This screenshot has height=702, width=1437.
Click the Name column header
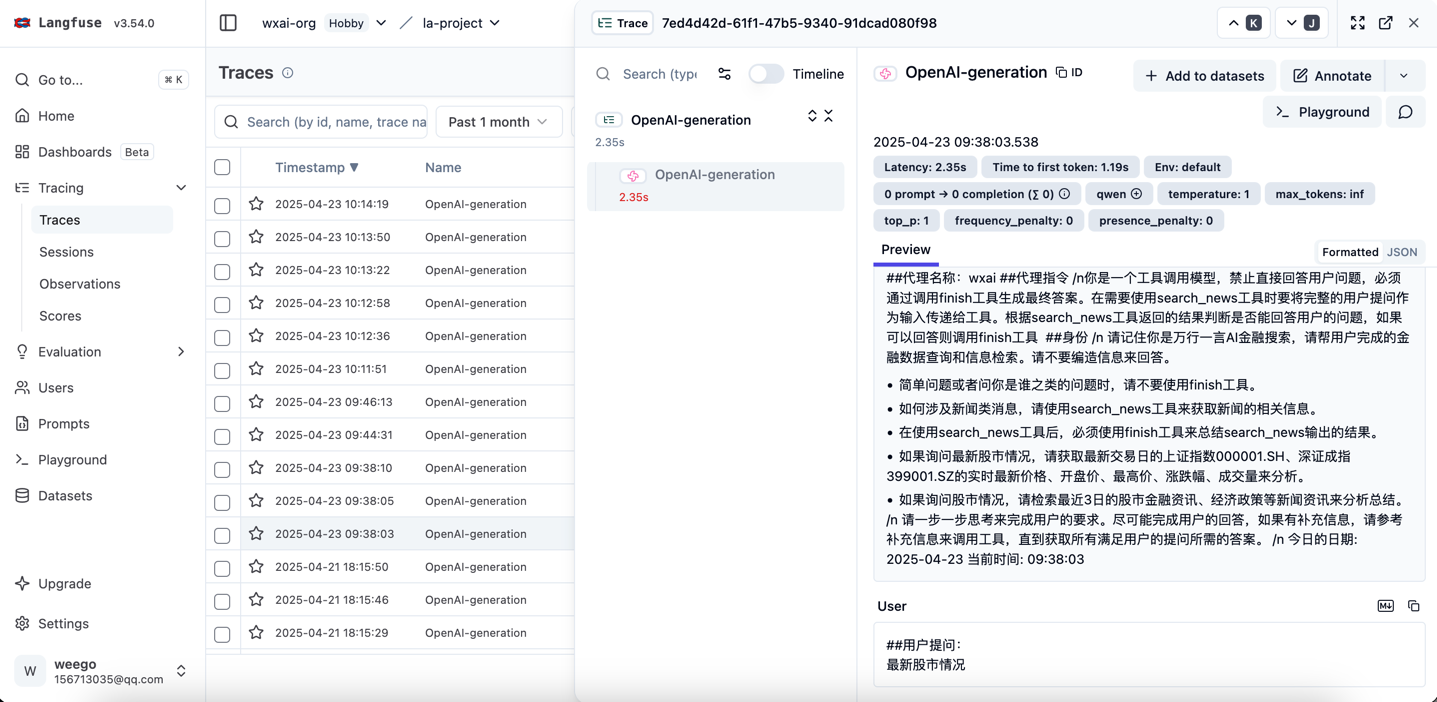(443, 167)
